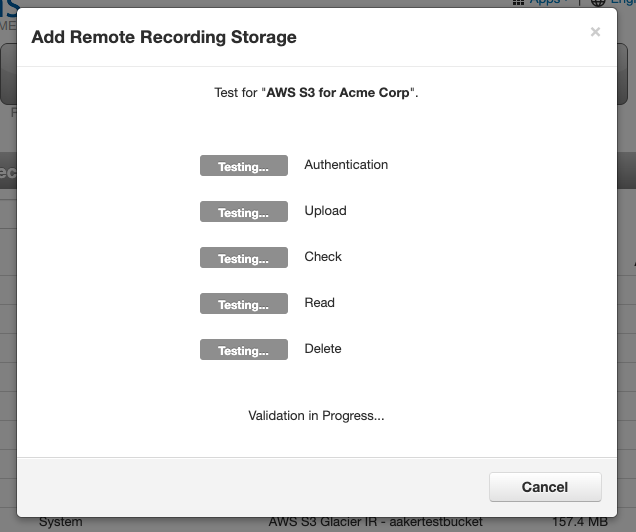Select the Upload test label
636x532 pixels.
325,211
